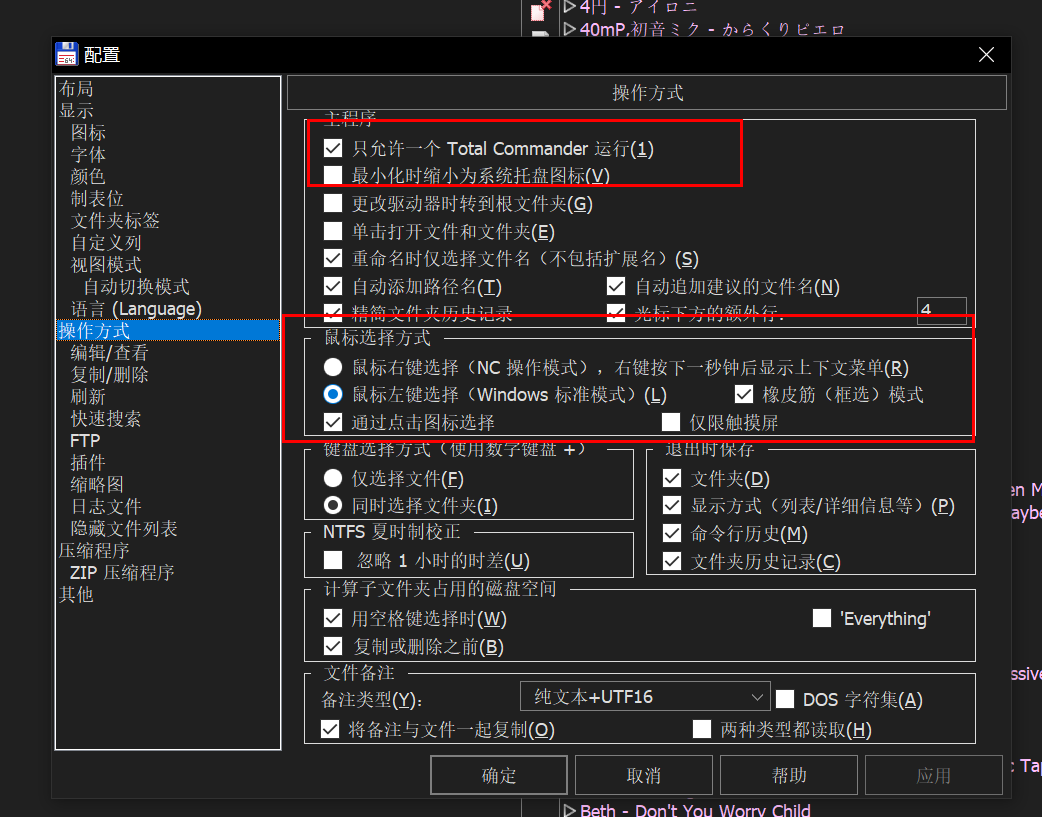Toggle 重命名时仅选择文件名 checkbox
This screenshot has height=817, width=1042.
[333, 259]
